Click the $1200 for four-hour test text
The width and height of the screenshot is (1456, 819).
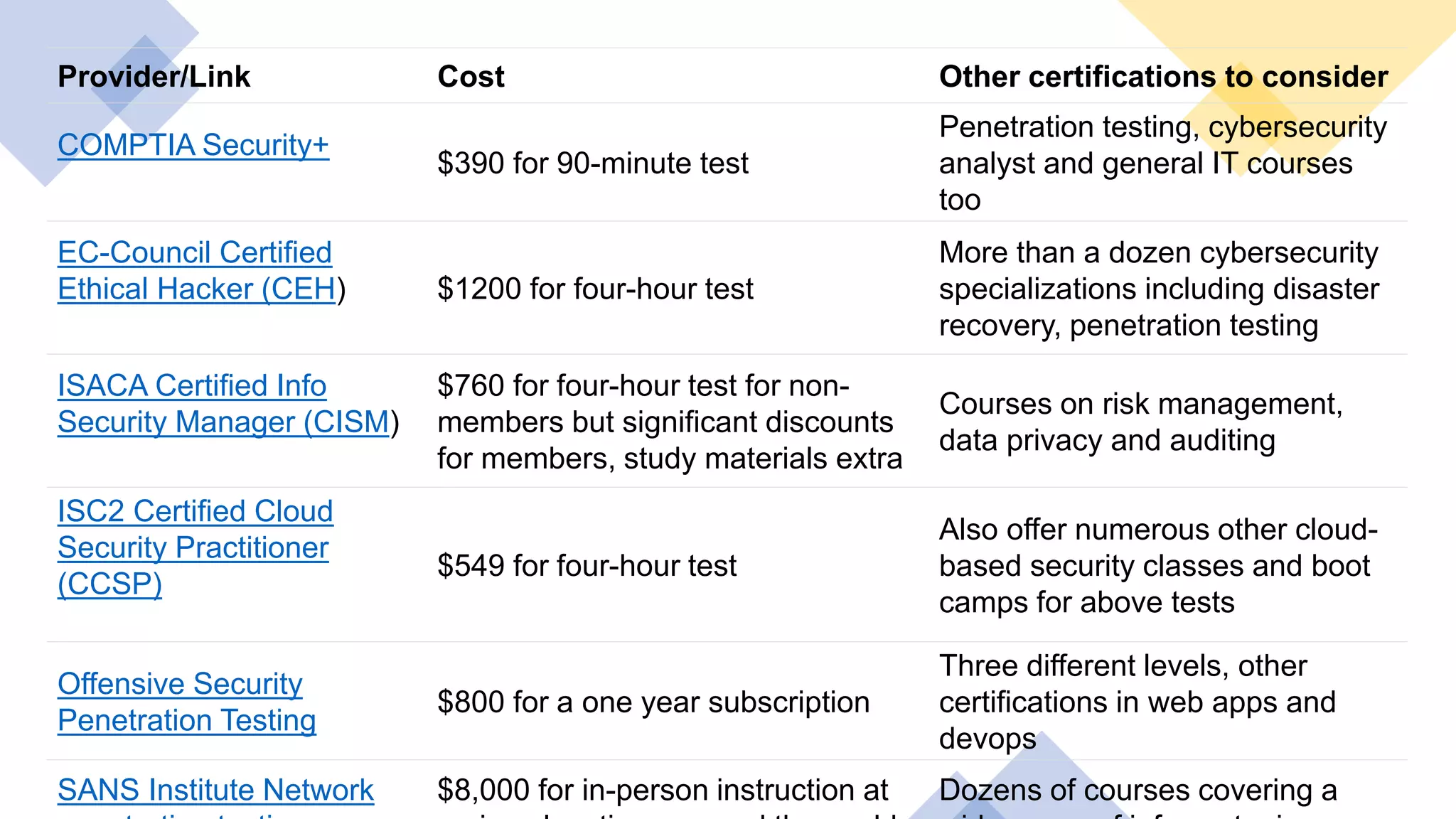pyautogui.click(x=595, y=289)
